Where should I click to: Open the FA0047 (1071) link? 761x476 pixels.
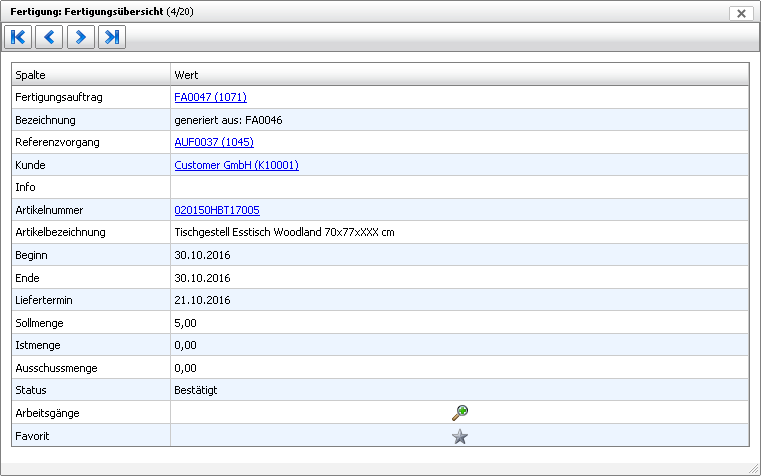tap(210, 97)
